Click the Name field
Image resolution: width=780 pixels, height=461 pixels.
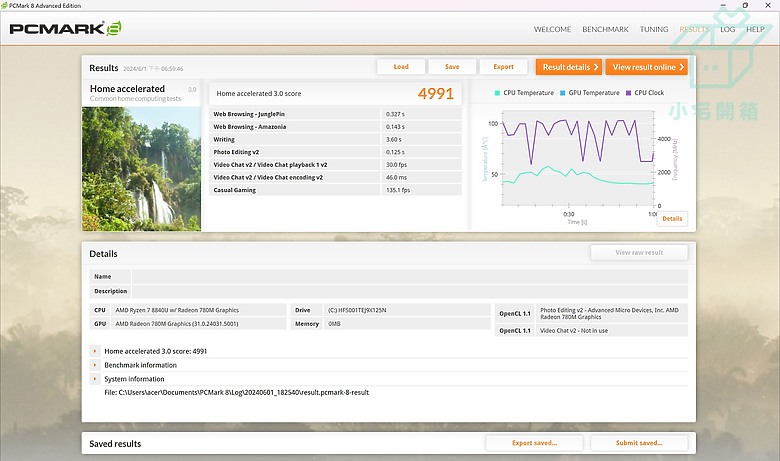409,277
